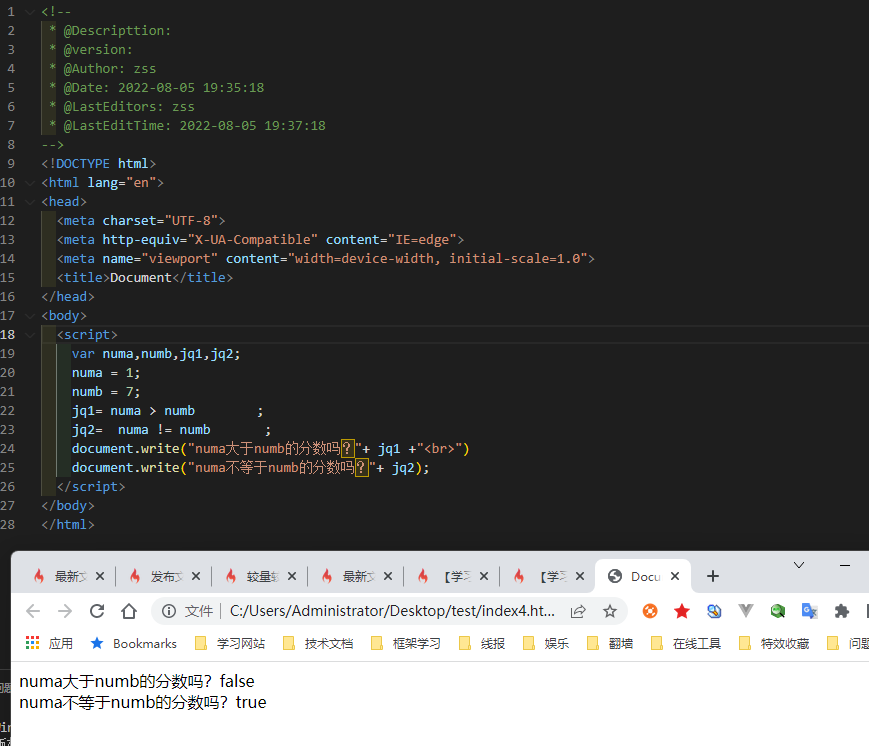Click the 'jq1= numa > numb' code line
The height and width of the screenshot is (746, 869).
[x=167, y=411]
